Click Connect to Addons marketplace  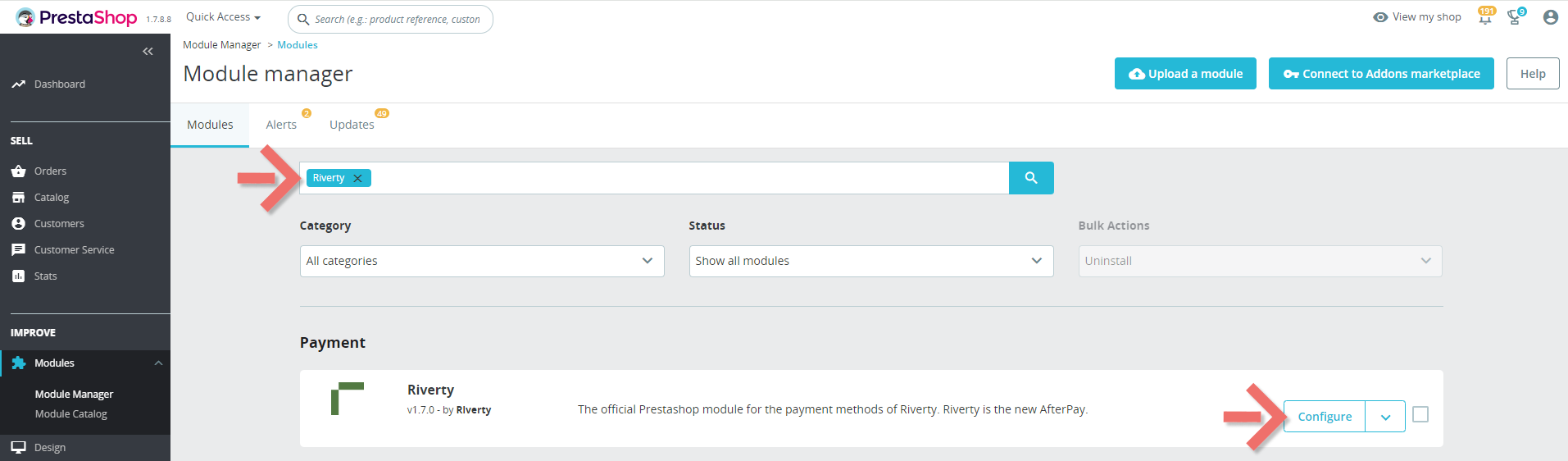[x=1381, y=74]
